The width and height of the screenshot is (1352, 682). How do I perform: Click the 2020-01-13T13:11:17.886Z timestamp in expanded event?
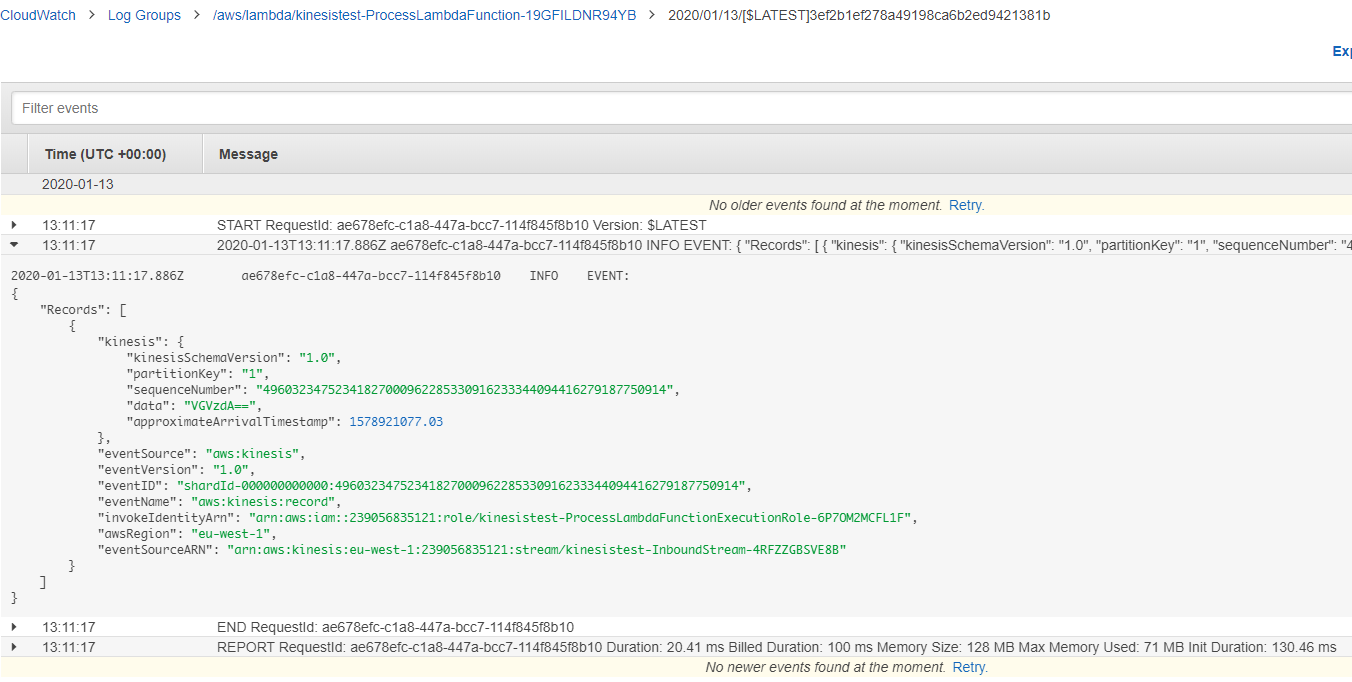(x=97, y=275)
